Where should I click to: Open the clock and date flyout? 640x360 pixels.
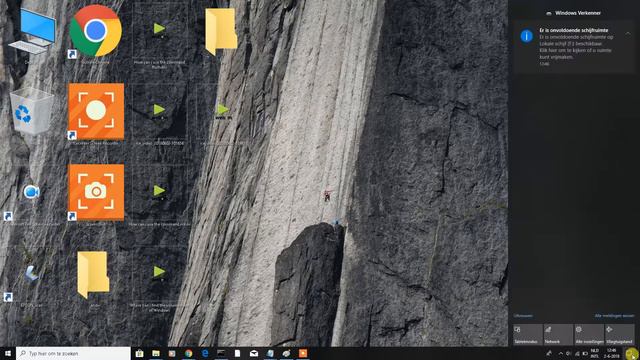(x=611, y=353)
